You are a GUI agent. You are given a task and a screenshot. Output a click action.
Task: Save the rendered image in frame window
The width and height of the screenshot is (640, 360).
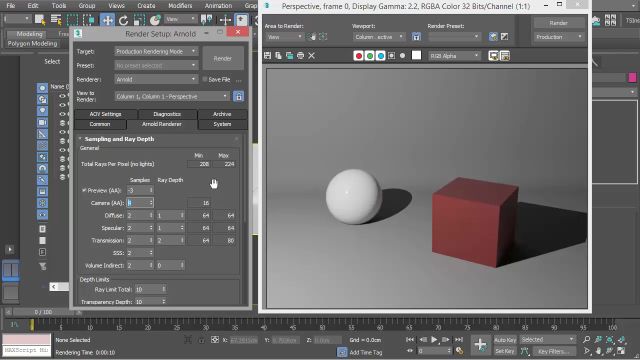[267, 56]
